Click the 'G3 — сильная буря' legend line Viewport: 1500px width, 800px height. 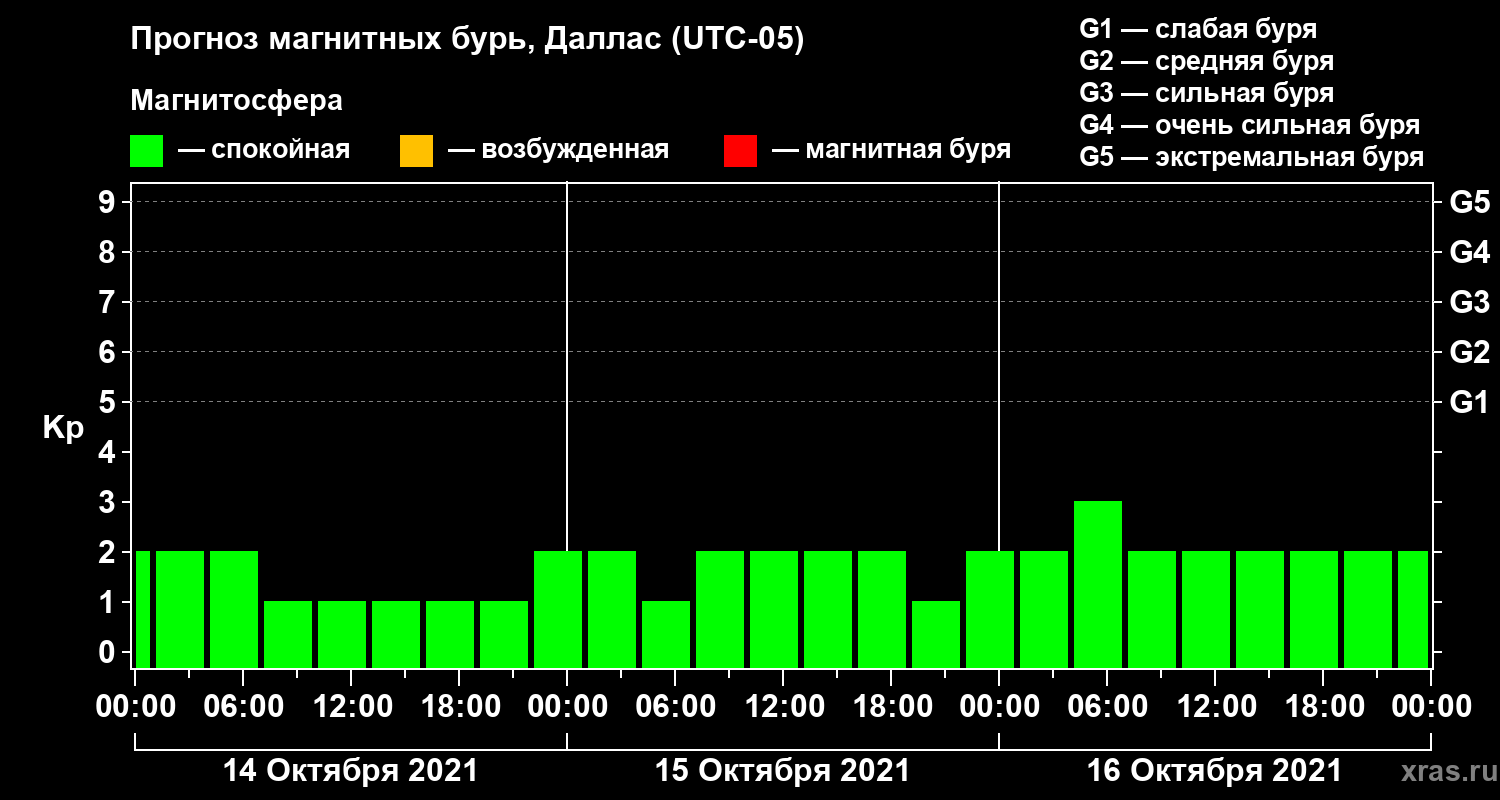[x=1206, y=93]
